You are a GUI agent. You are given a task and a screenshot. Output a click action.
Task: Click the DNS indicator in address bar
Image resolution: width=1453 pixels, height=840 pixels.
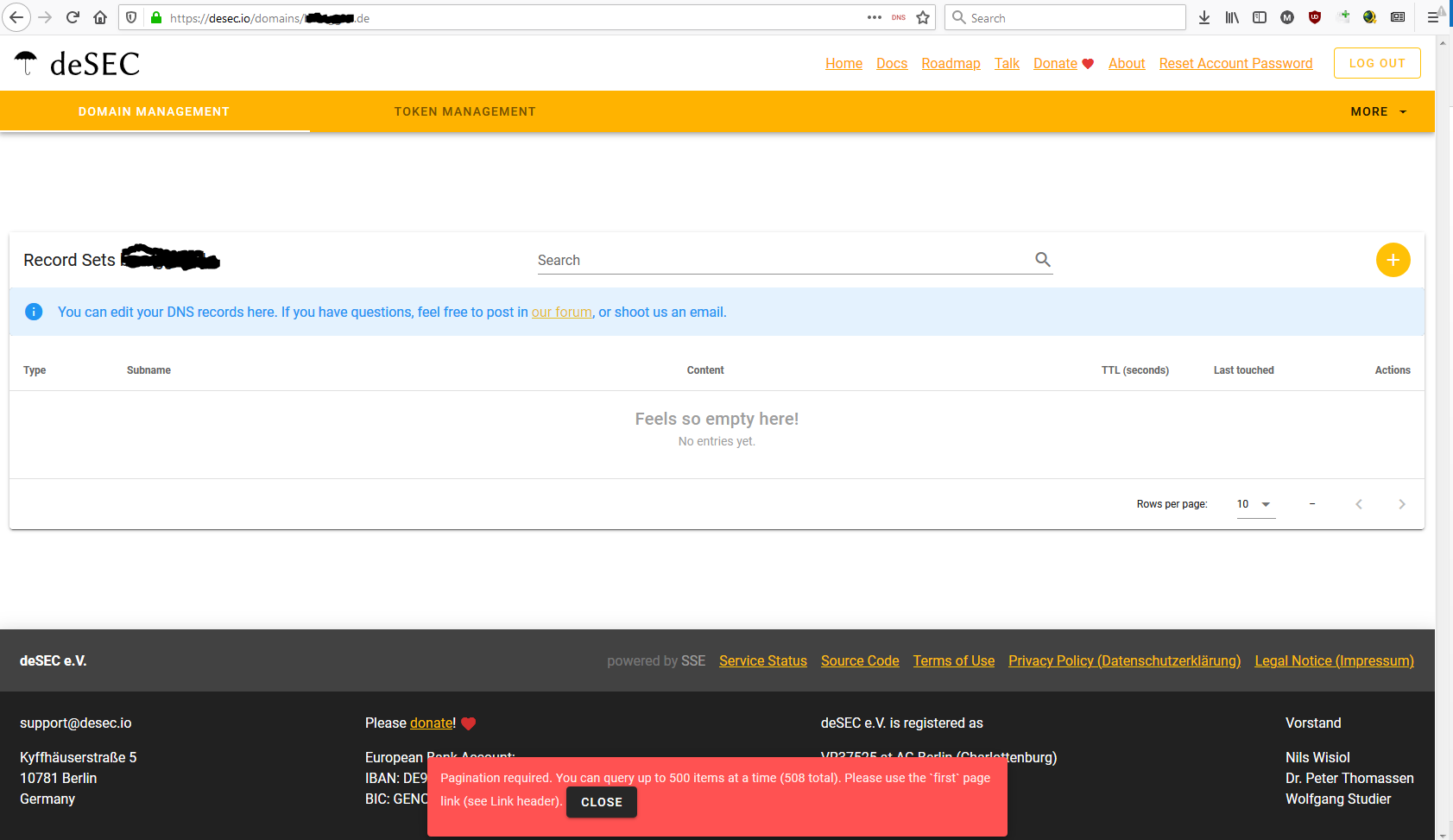tap(899, 17)
